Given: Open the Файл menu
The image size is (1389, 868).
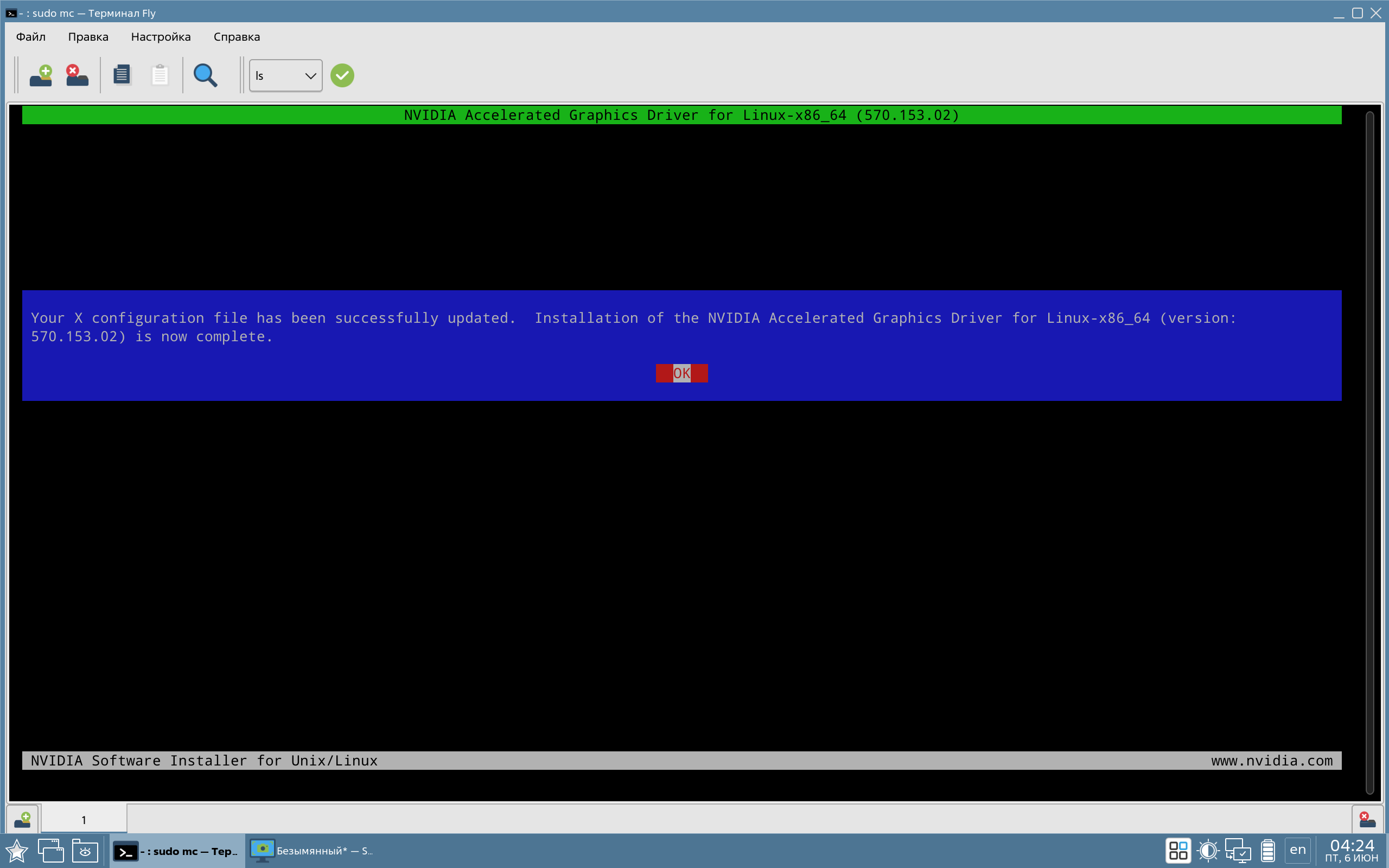Looking at the screenshot, I should [31, 37].
